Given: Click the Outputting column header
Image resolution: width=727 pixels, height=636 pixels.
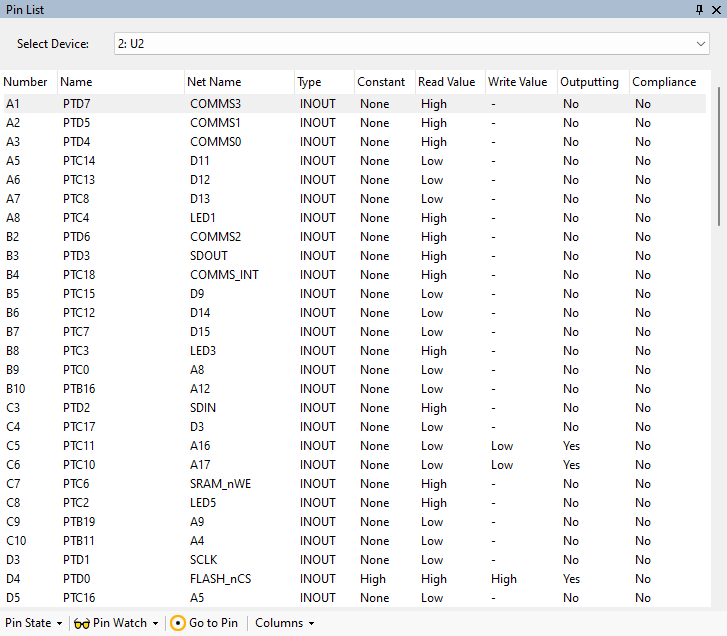Looking at the screenshot, I should 589,82.
